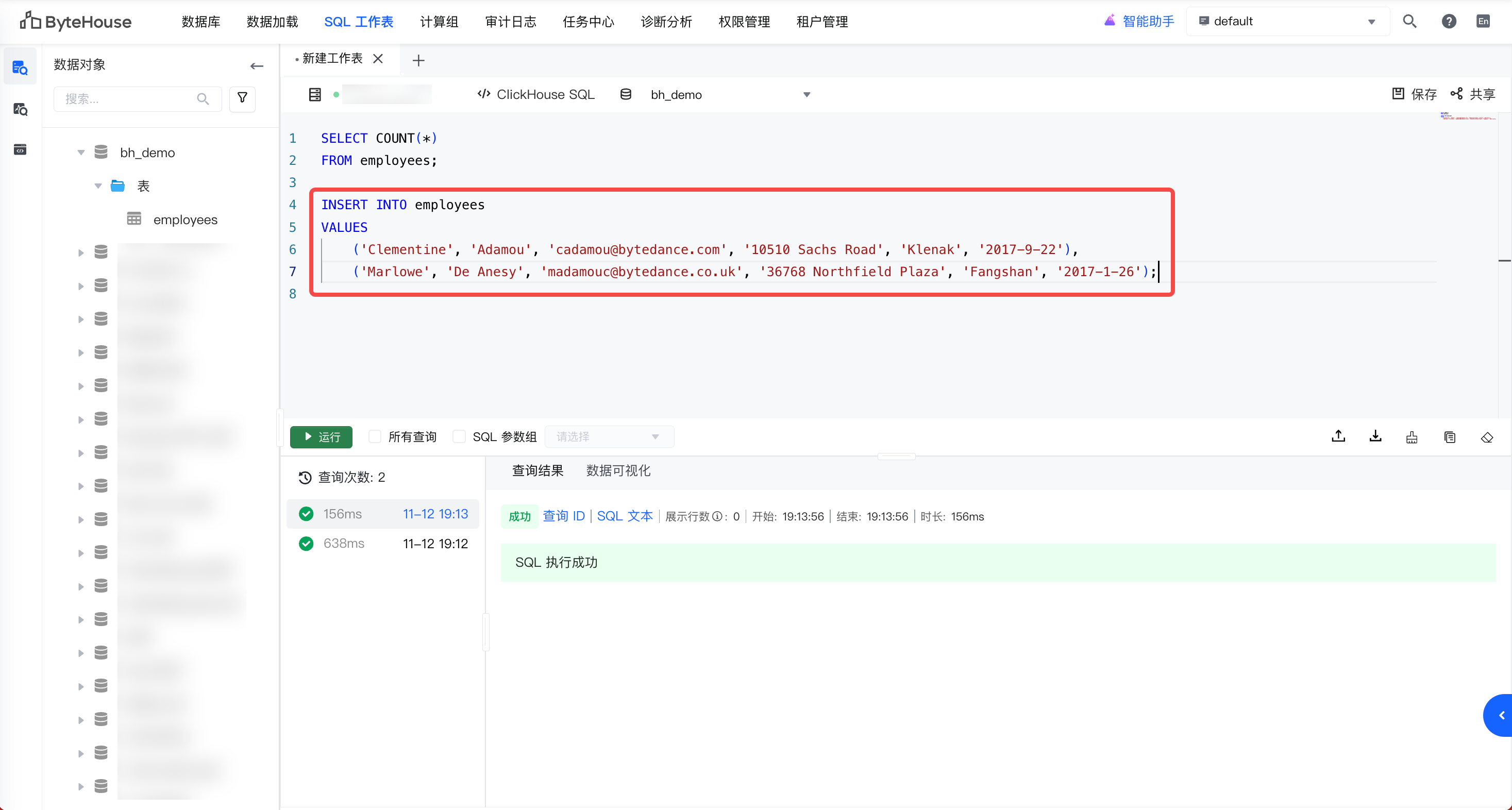Image resolution: width=1512 pixels, height=810 pixels.
Task: Open the help question mark icon
Action: coord(1449,22)
